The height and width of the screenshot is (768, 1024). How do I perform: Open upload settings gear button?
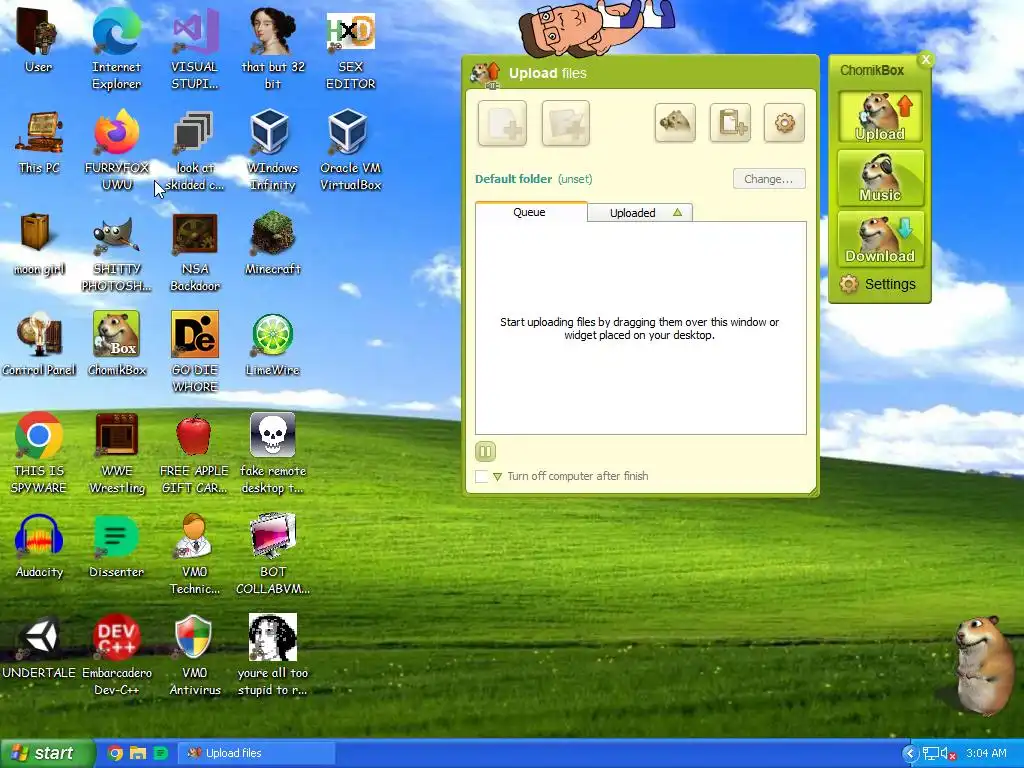pyautogui.click(x=784, y=123)
